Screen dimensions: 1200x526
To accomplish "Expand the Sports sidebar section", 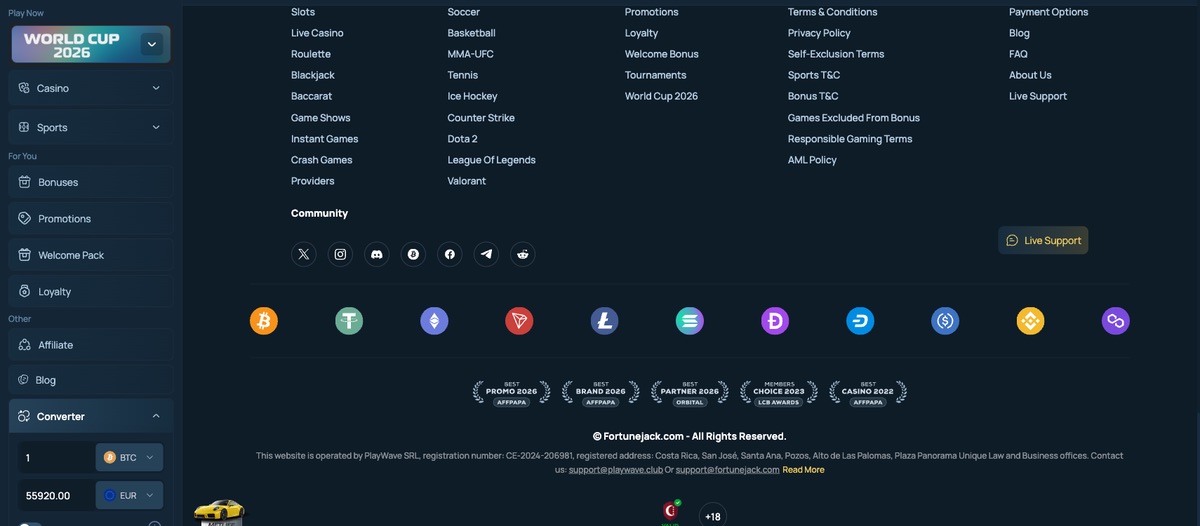I will pos(91,127).
